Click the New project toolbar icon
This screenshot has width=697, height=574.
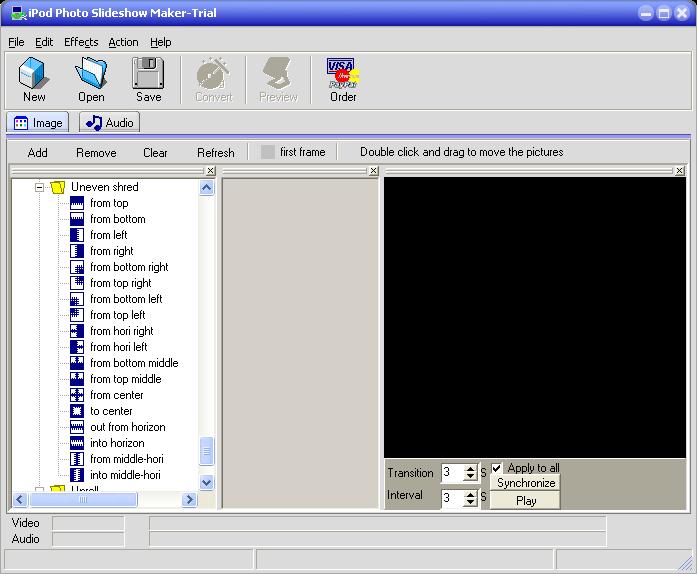tap(34, 76)
